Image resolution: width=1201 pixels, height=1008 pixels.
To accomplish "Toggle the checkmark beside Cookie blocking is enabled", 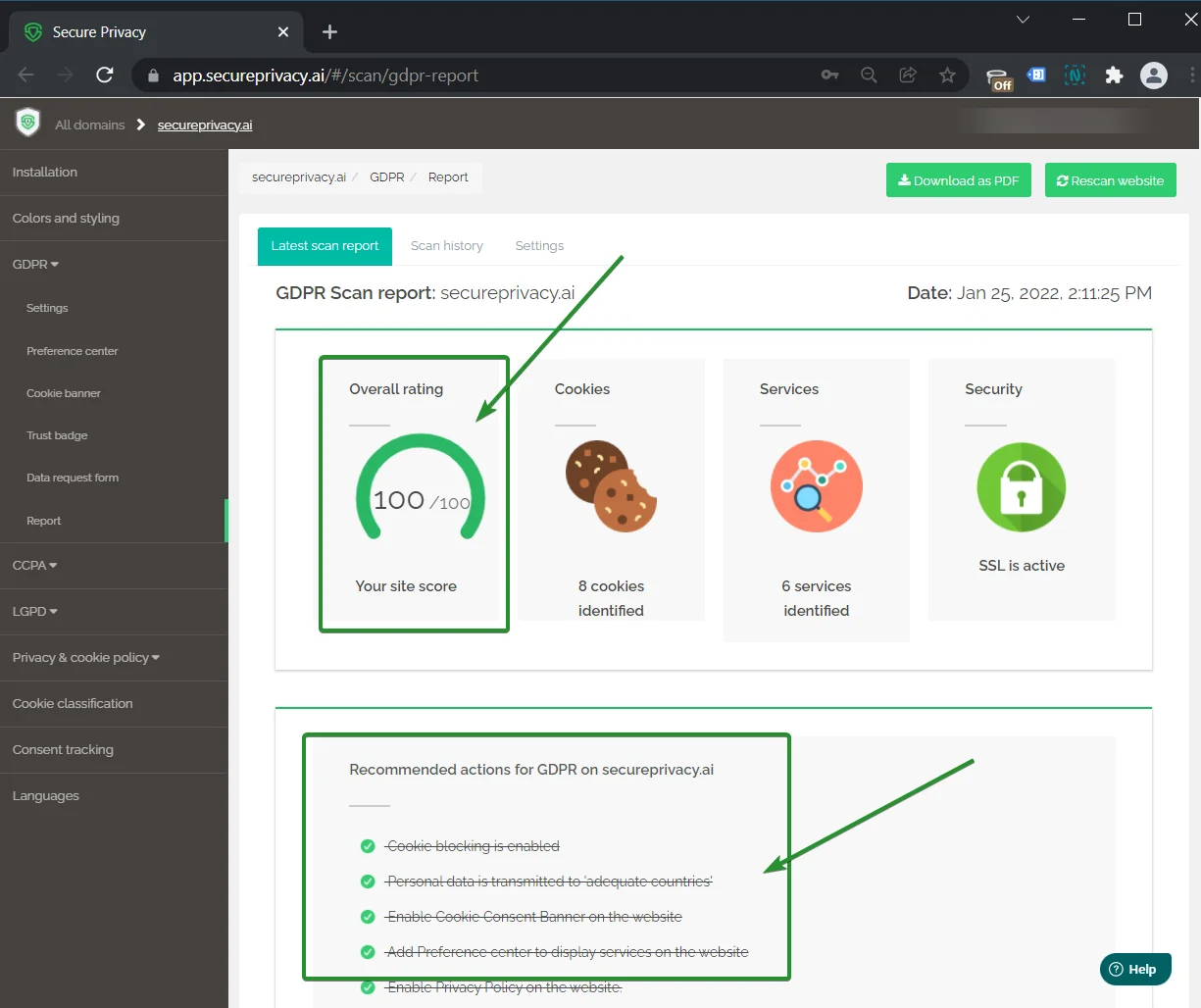I will pyautogui.click(x=369, y=846).
